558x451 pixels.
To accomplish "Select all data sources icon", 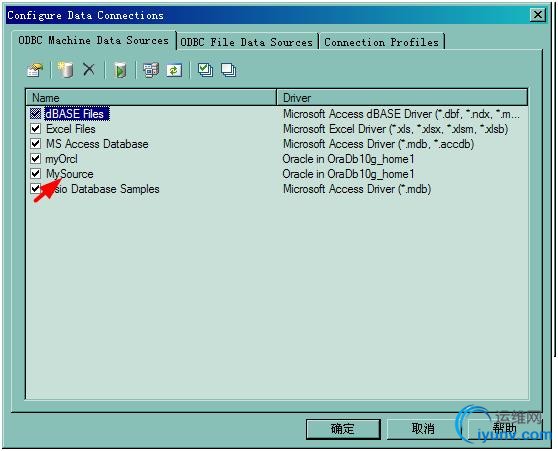I will (x=205, y=70).
